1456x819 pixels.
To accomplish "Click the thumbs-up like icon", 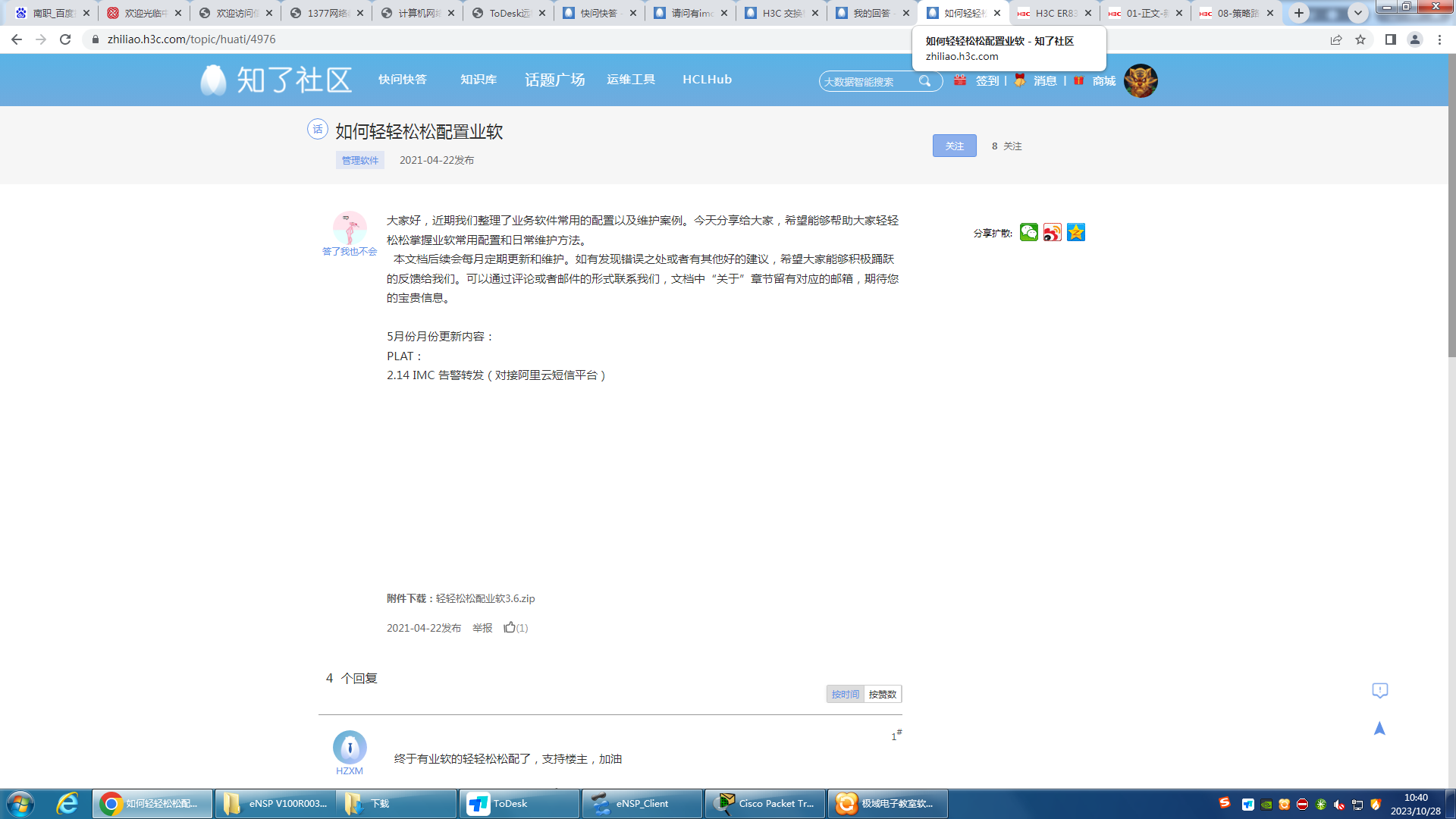I will (x=510, y=627).
